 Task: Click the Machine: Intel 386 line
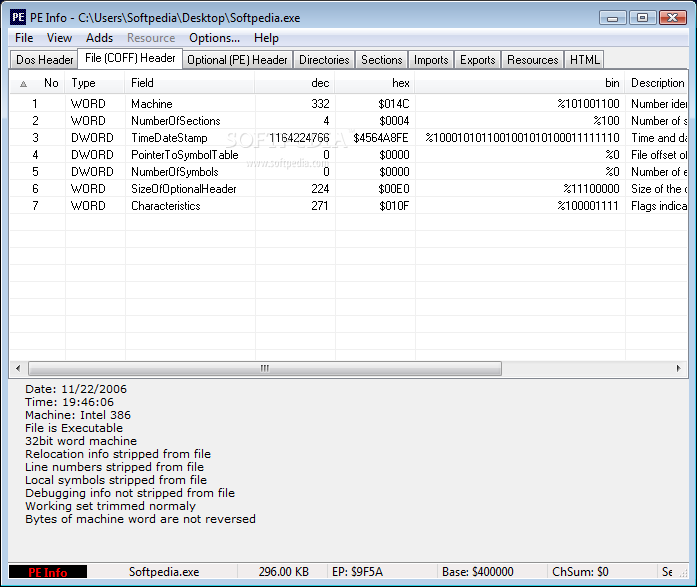click(78, 415)
